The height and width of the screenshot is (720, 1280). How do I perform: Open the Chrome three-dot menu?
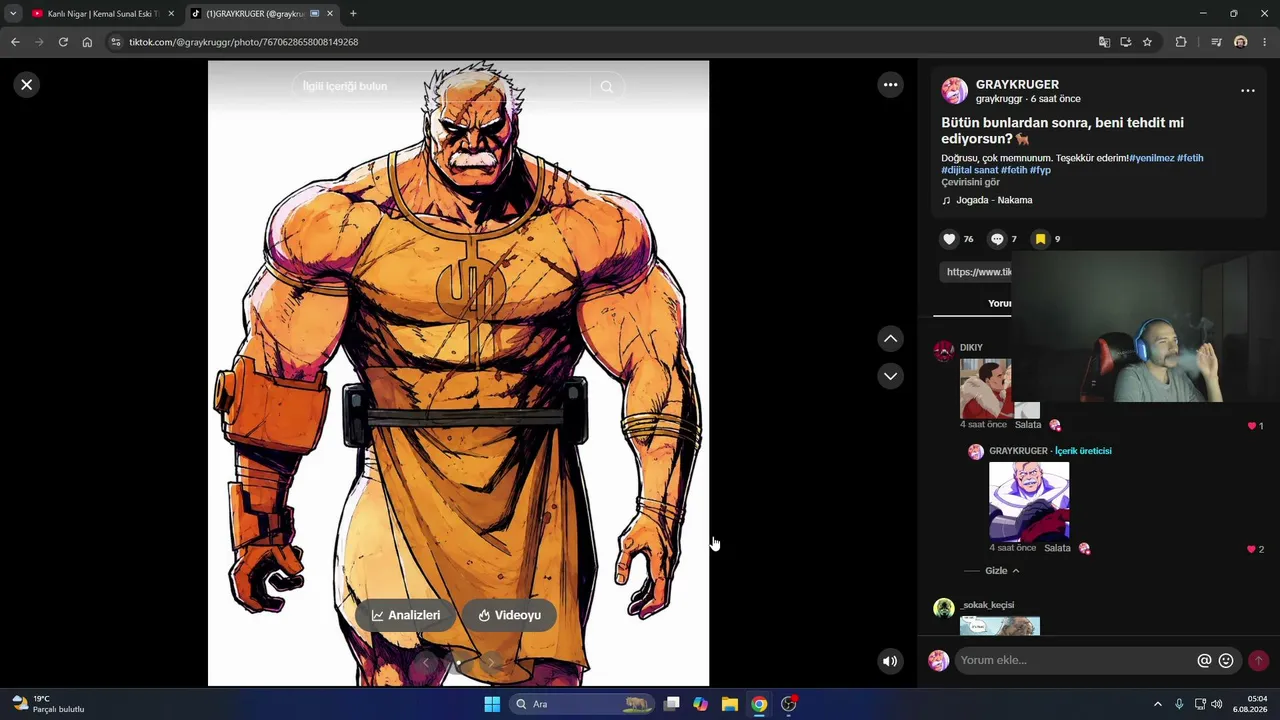1266,42
